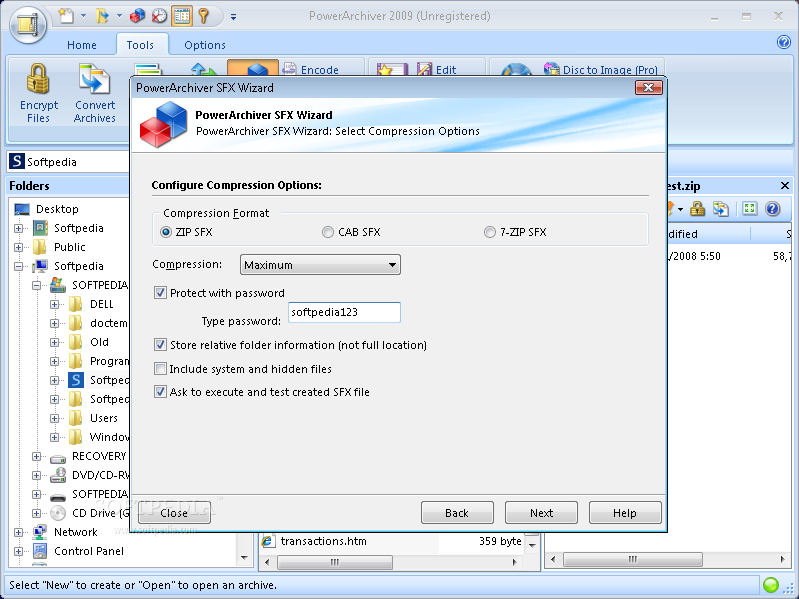Toggle Store relative folder information checkbox

pyautogui.click(x=160, y=345)
